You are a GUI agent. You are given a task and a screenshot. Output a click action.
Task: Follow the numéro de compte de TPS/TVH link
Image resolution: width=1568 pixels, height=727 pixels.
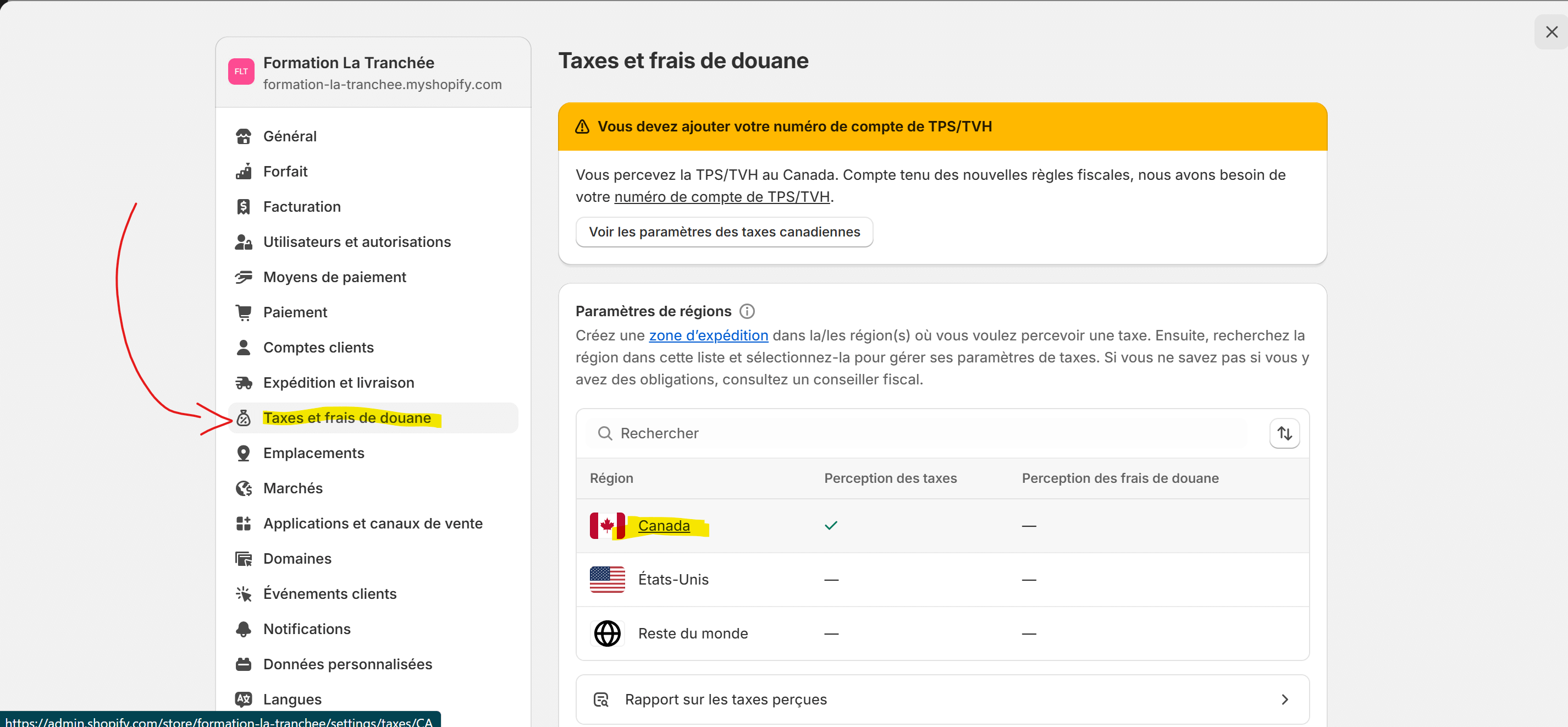(721, 197)
